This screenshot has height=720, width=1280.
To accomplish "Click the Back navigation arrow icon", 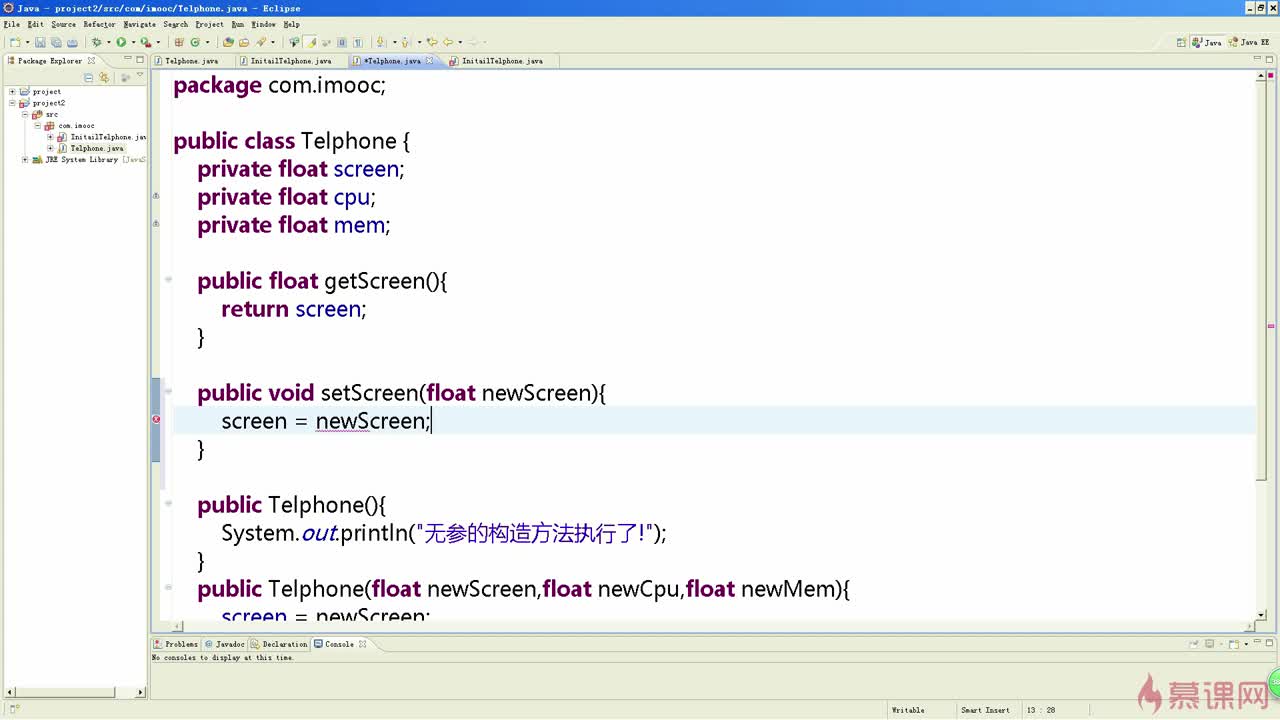I will 448,42.
